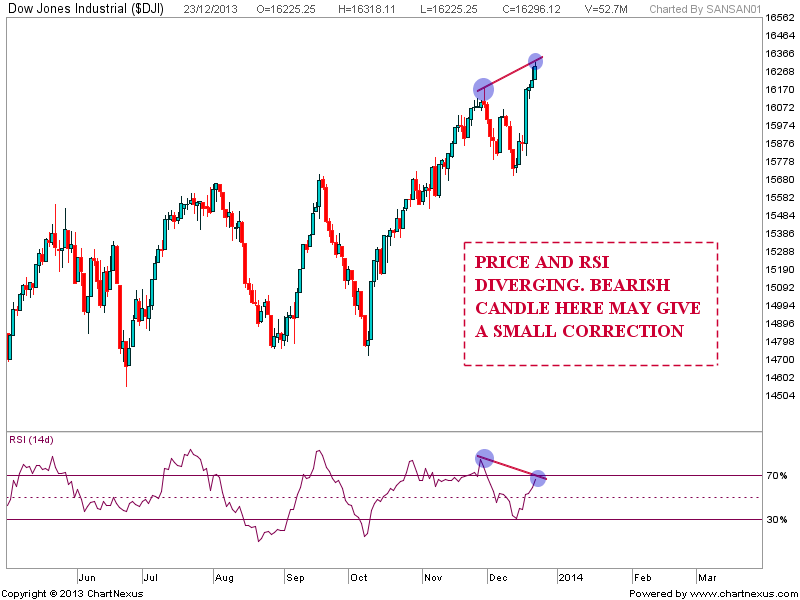Select the Dec label on the time axis
800x600 pixels.
pos(498,578)
